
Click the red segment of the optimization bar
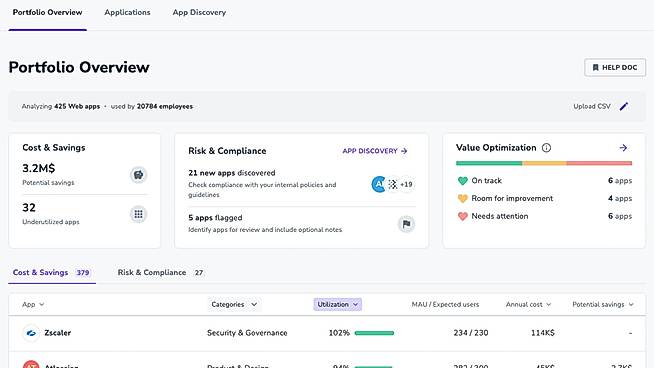click(599, 163)
